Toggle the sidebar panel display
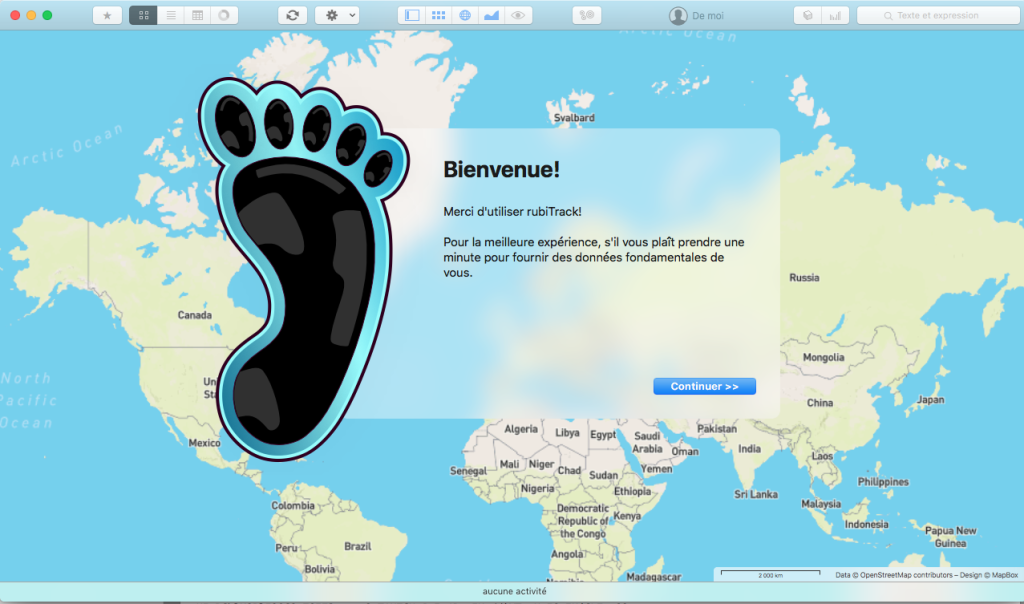This screenshot has height=604, width=1024. 412,15
